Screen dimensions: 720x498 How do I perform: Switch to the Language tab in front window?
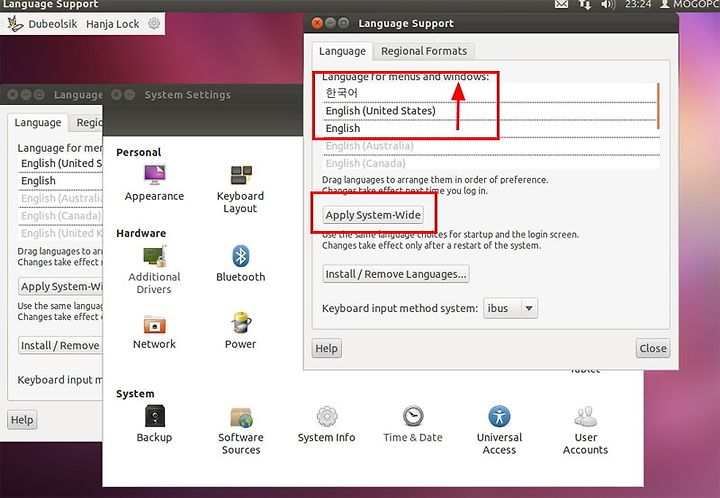[x=343, y=51]
